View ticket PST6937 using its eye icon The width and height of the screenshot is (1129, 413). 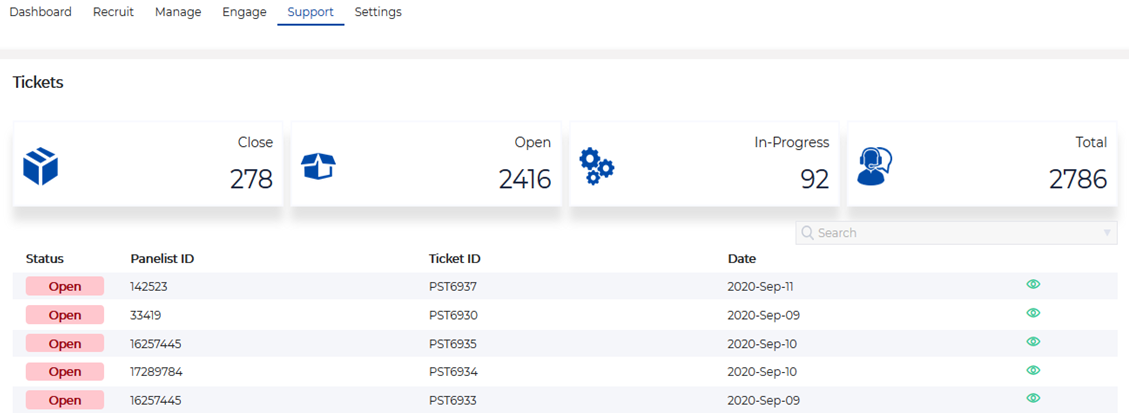(1033, 285)
